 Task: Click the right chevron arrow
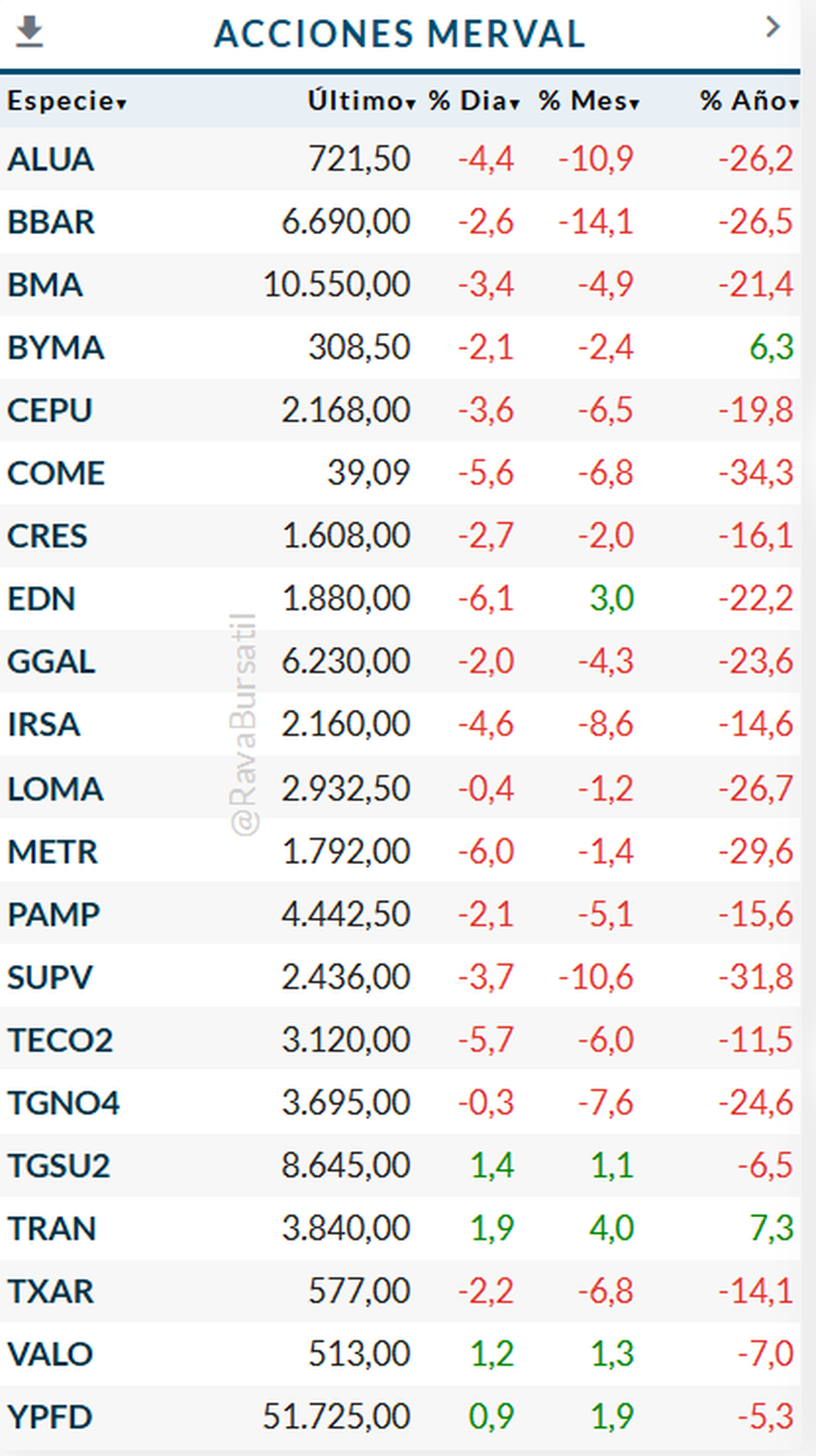coord(772,27)
